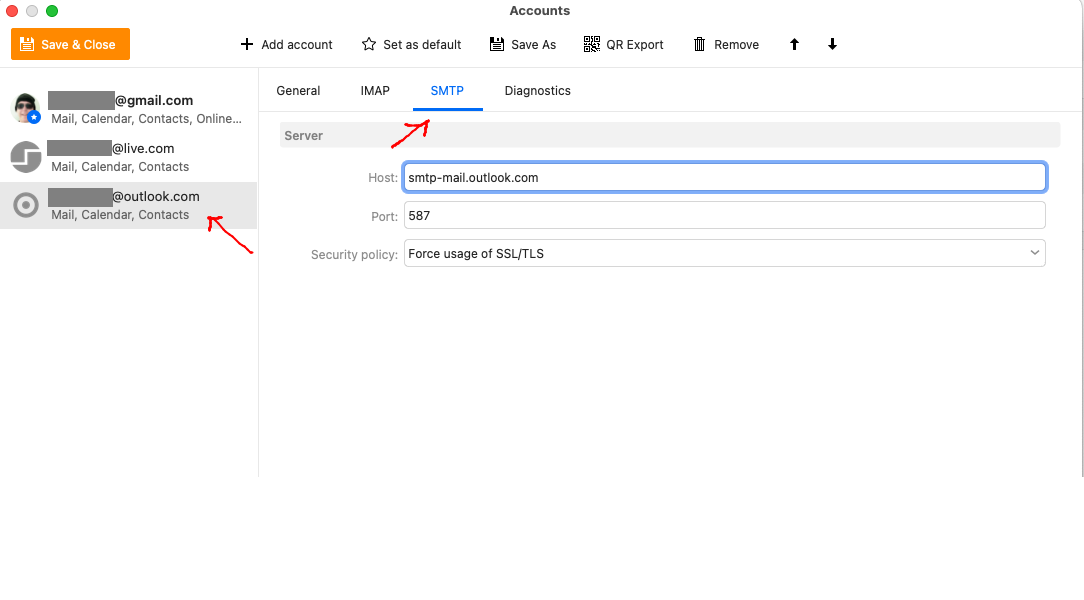Click the Server section header
The height and width of the screenshot is (600, 1084).
[x=670, y=135]
